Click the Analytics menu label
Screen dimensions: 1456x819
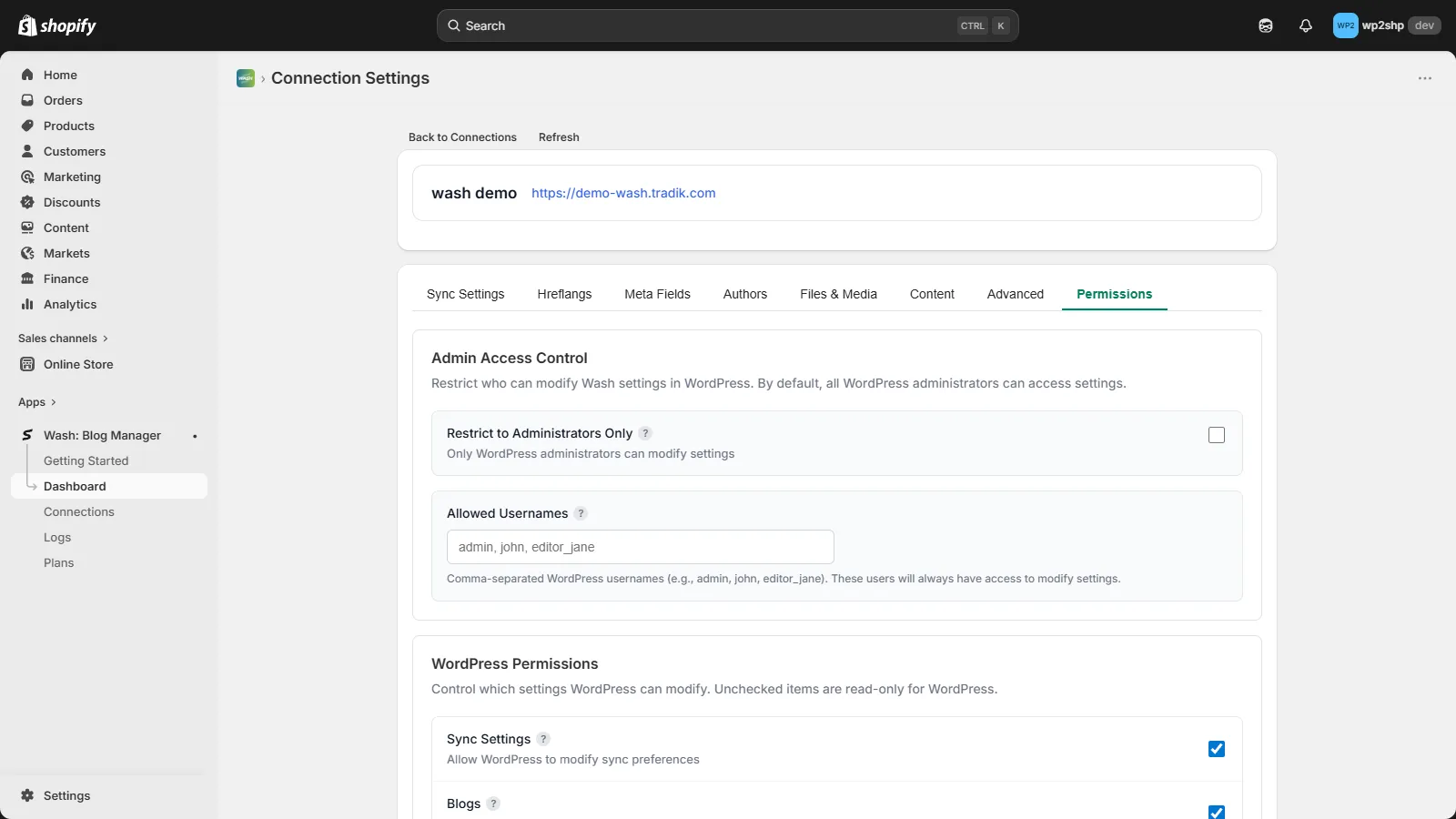[x=70, y=304]
